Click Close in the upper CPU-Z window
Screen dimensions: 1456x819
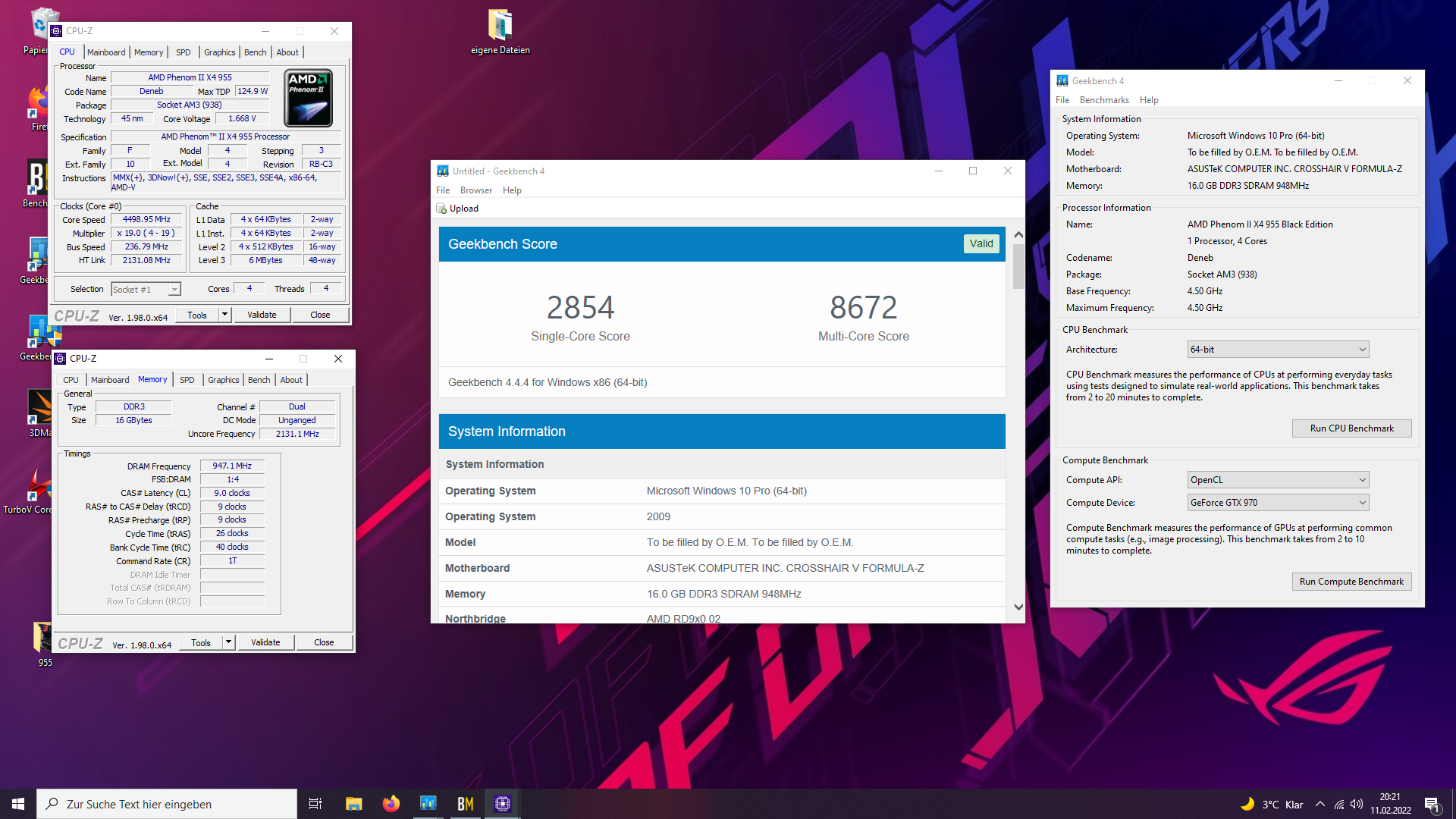[x=320, y=315]
